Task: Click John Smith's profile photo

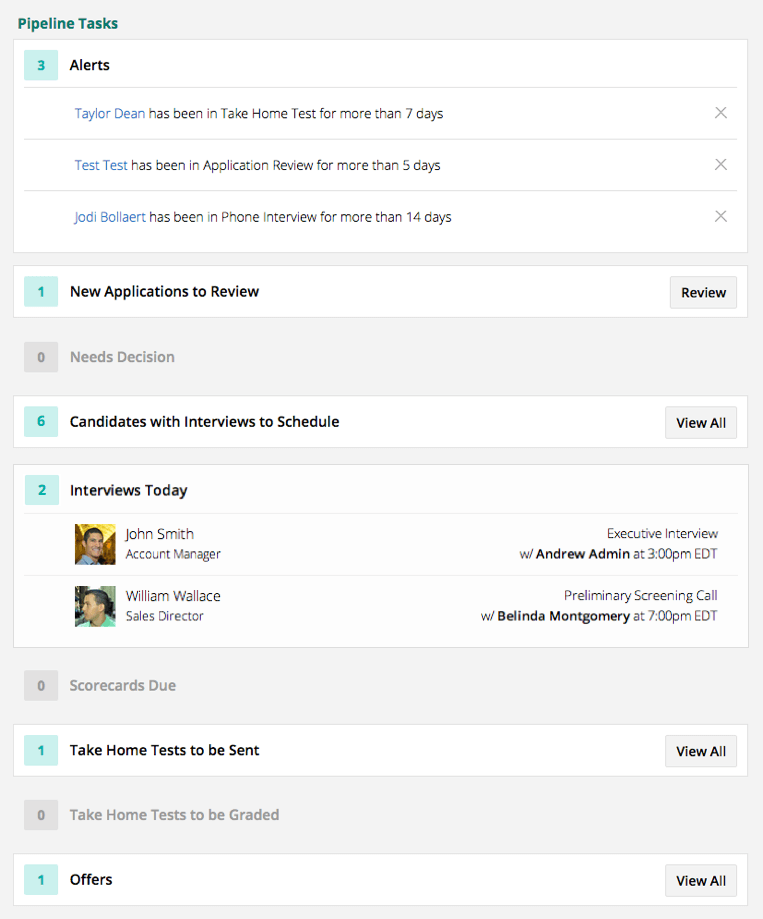Action: click(x=95, y=544)
